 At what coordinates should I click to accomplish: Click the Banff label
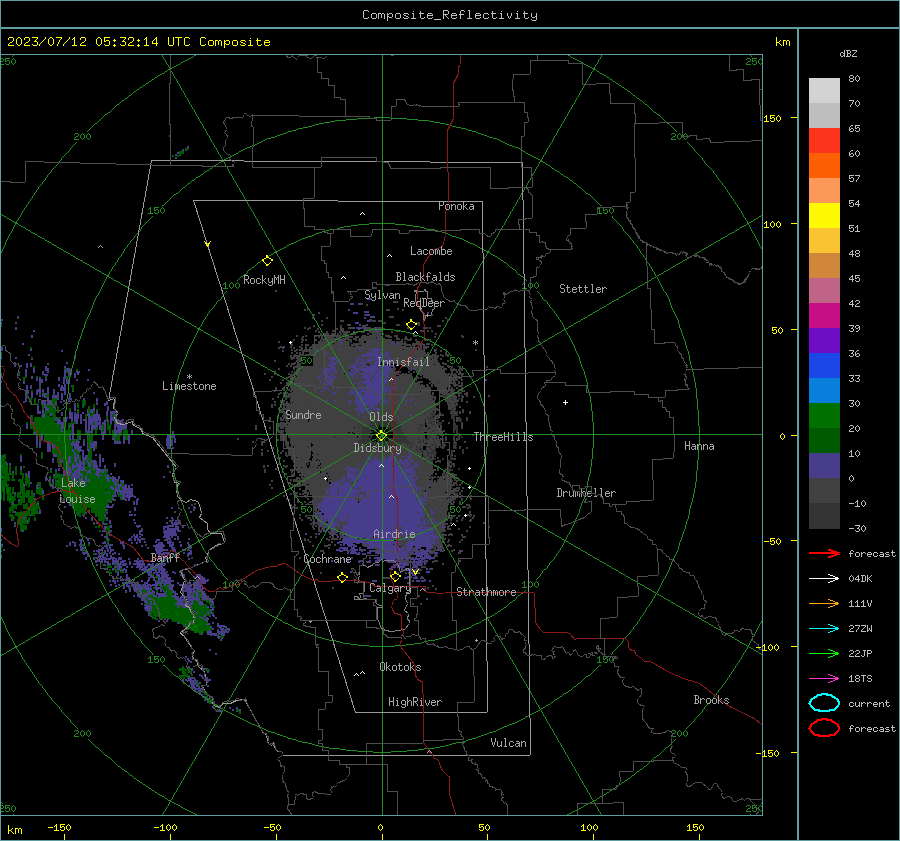point(165,557)
